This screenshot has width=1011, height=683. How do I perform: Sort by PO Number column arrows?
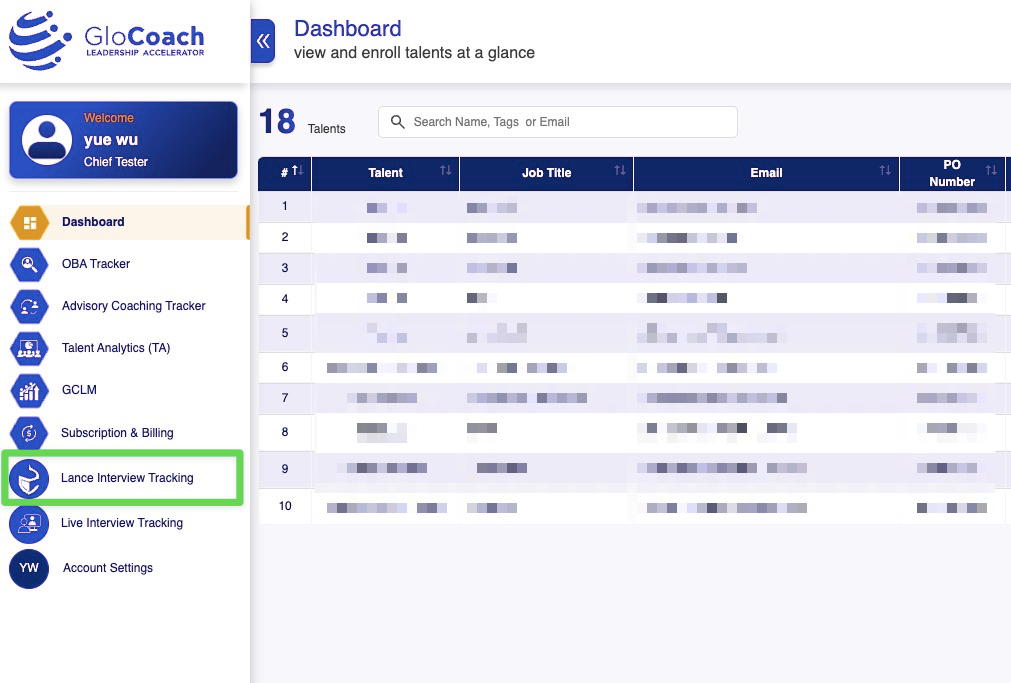[x=991, y=170]
